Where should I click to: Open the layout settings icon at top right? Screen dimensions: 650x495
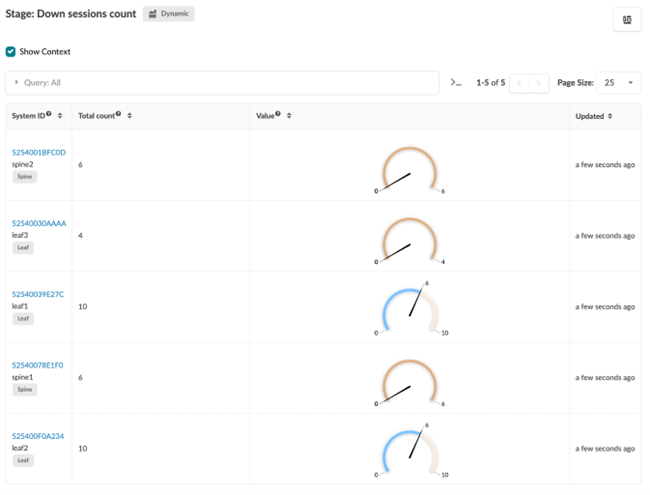pos(627,19)
